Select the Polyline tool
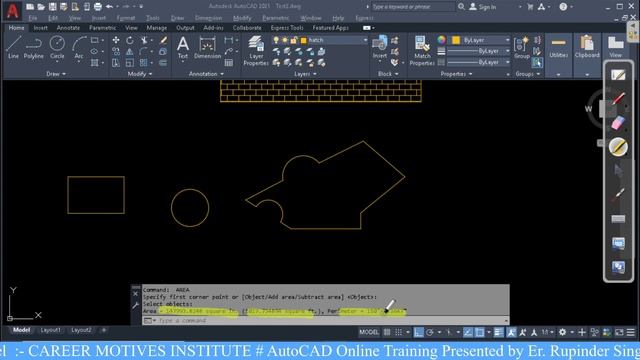This screenshot has width=640, height=360. [33, 47]
